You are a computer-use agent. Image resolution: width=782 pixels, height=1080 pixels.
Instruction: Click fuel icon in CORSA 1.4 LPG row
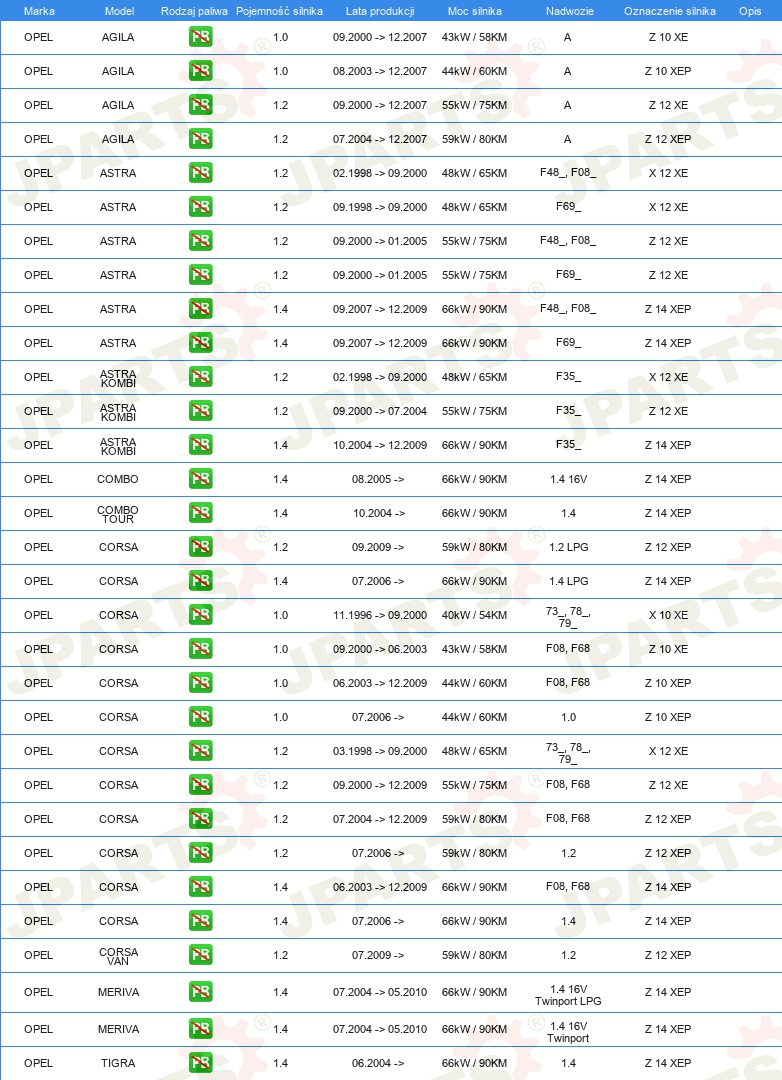coord(200,581)
